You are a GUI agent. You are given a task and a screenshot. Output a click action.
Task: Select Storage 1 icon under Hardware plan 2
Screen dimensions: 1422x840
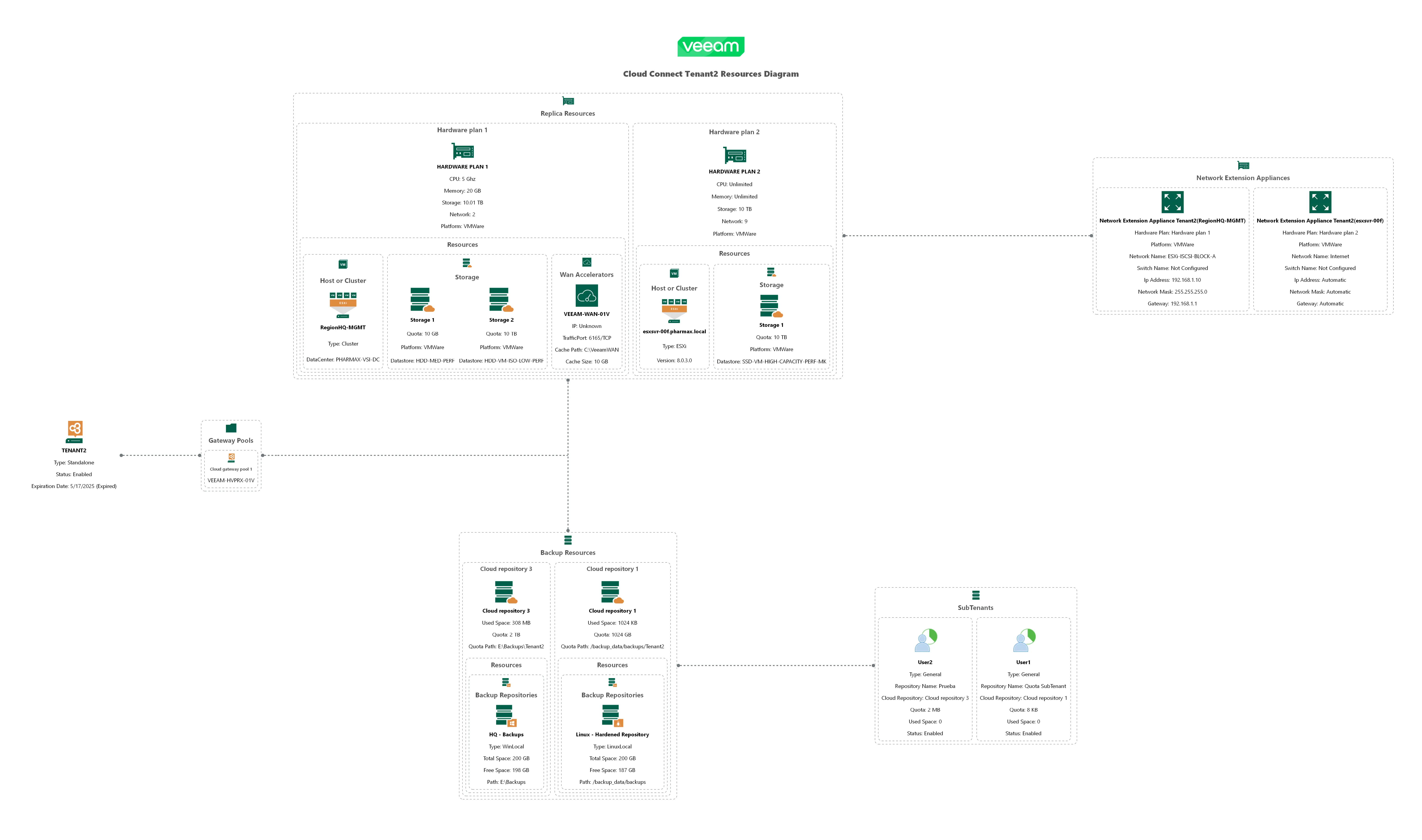(x=771, y=306)
